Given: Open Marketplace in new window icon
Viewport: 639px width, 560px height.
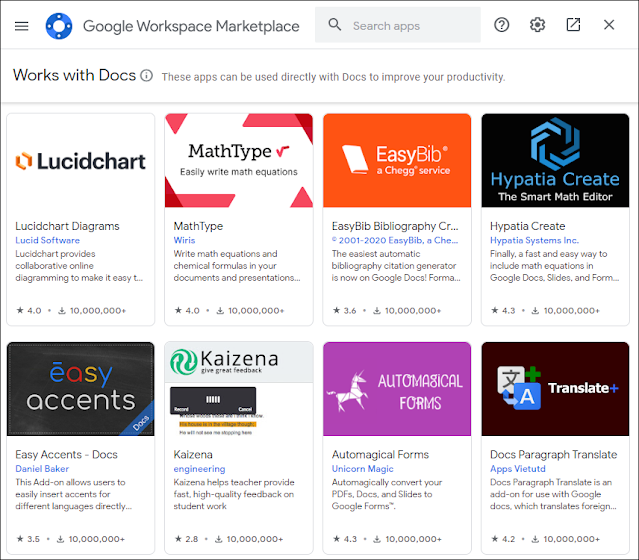Looking at the screenshot, I should click(573, 24).
